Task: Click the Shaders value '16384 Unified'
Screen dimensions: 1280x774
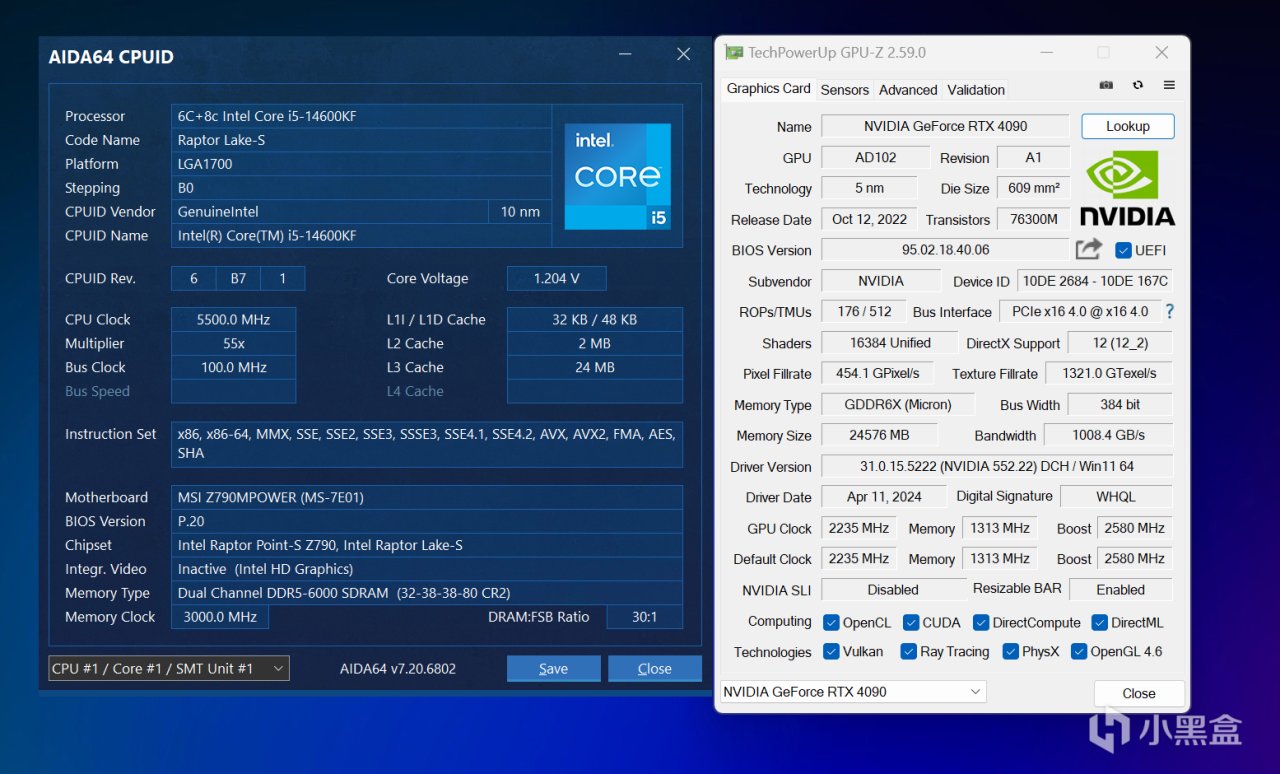Action: click(889, 343)
